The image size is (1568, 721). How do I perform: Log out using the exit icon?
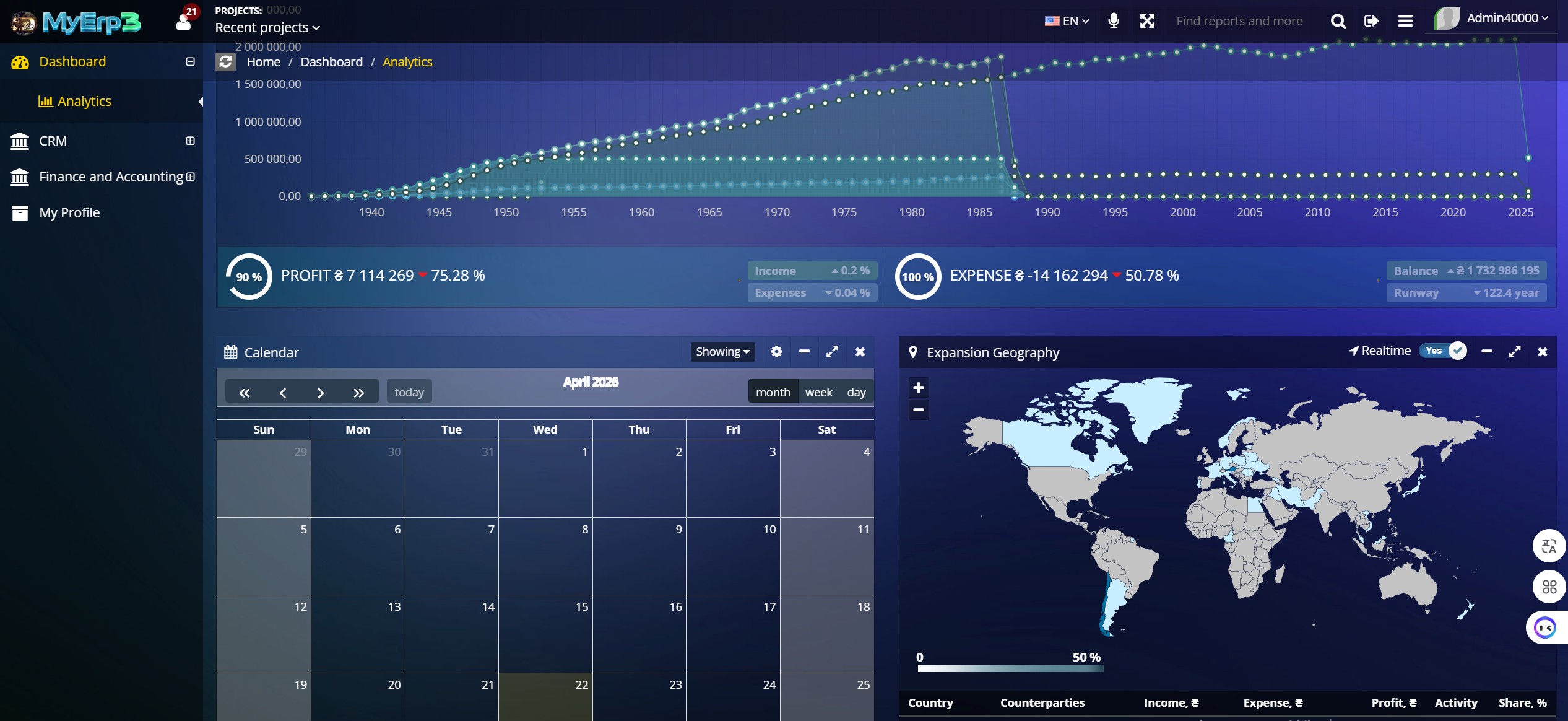(x=1371, y=20)
